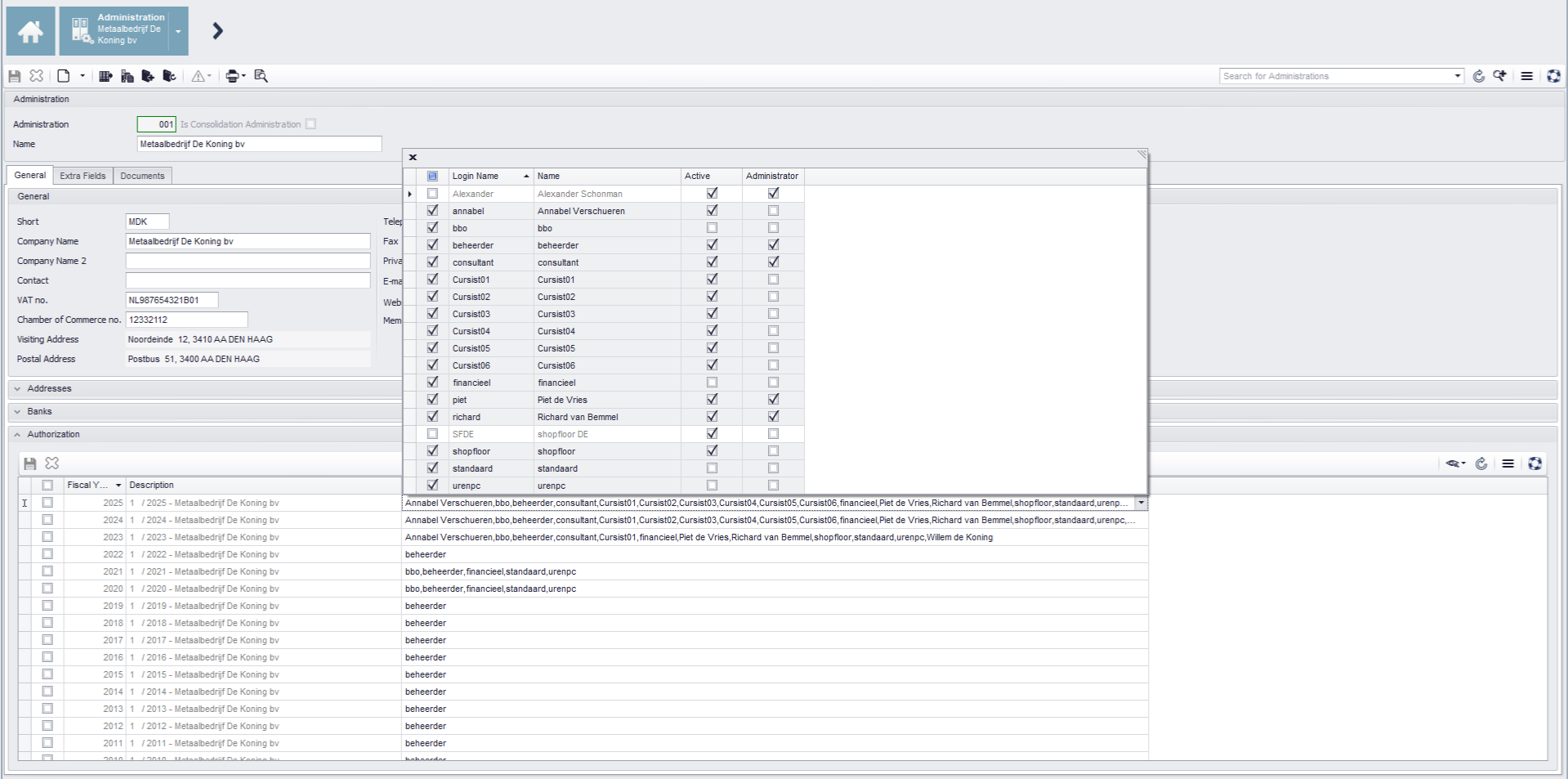Open Fiscal Year column filter dropdown
This screenshot has width=1568, height=779.
click(118, 486)
